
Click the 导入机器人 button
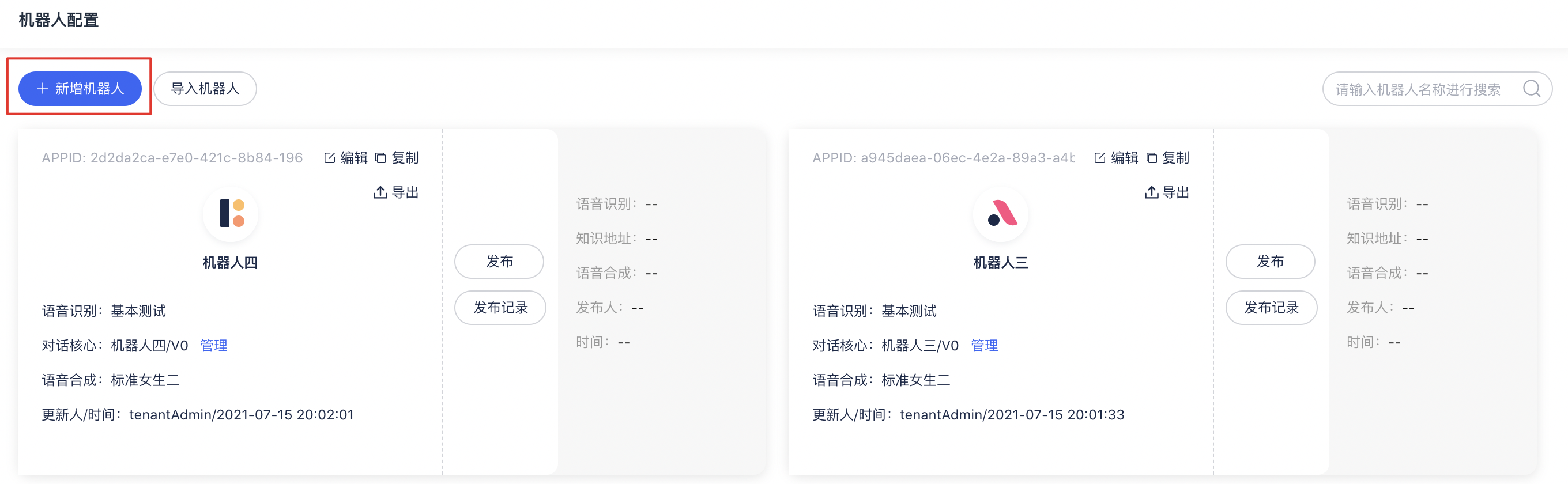(205, 89)
